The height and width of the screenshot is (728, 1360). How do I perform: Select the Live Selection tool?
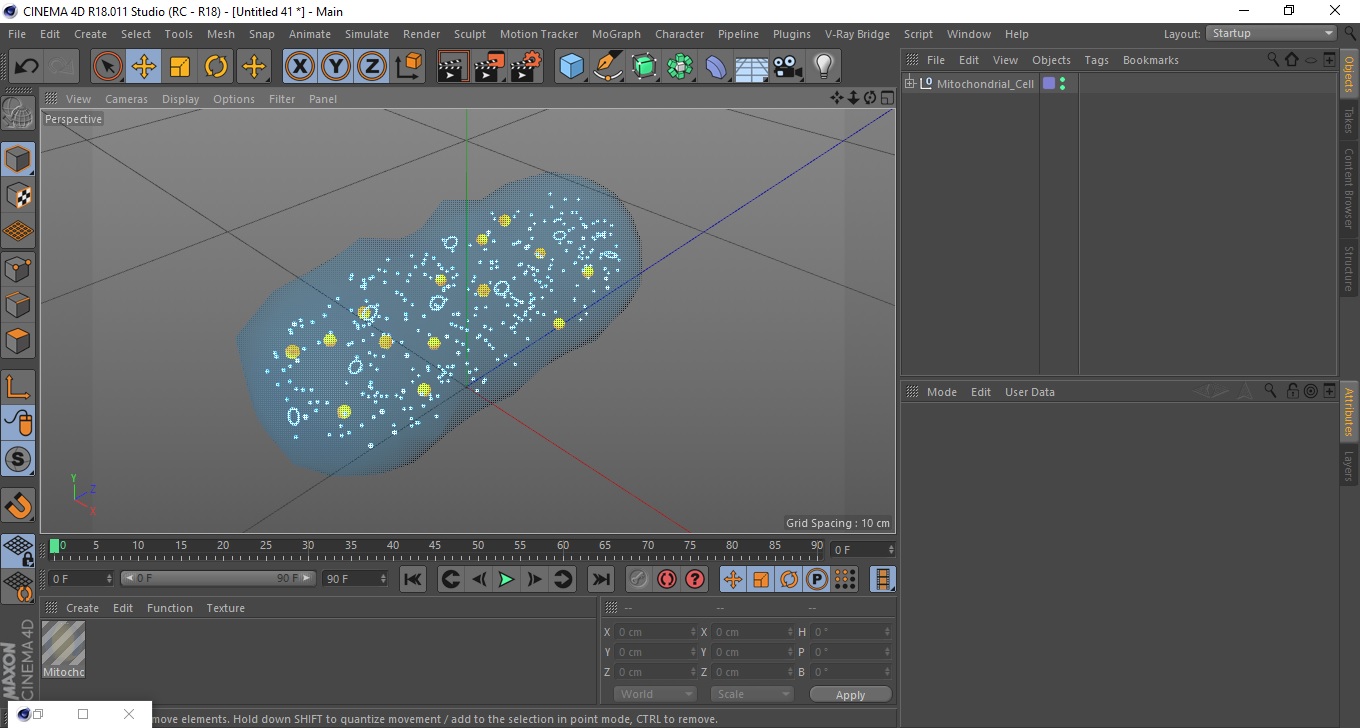[108, 67]
